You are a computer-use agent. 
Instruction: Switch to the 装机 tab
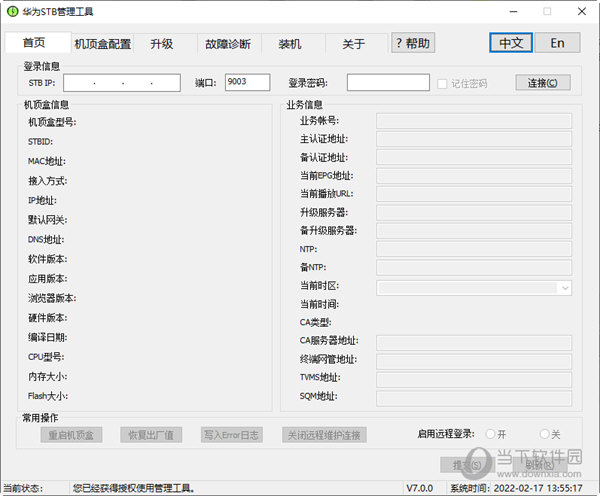click(290, 44)
